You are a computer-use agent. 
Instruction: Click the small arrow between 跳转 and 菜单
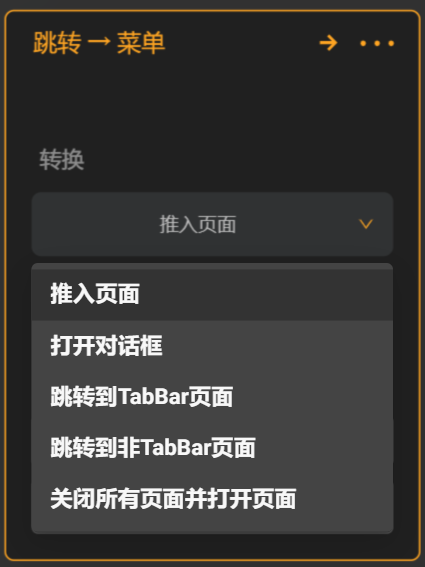(x=99, y=42)
